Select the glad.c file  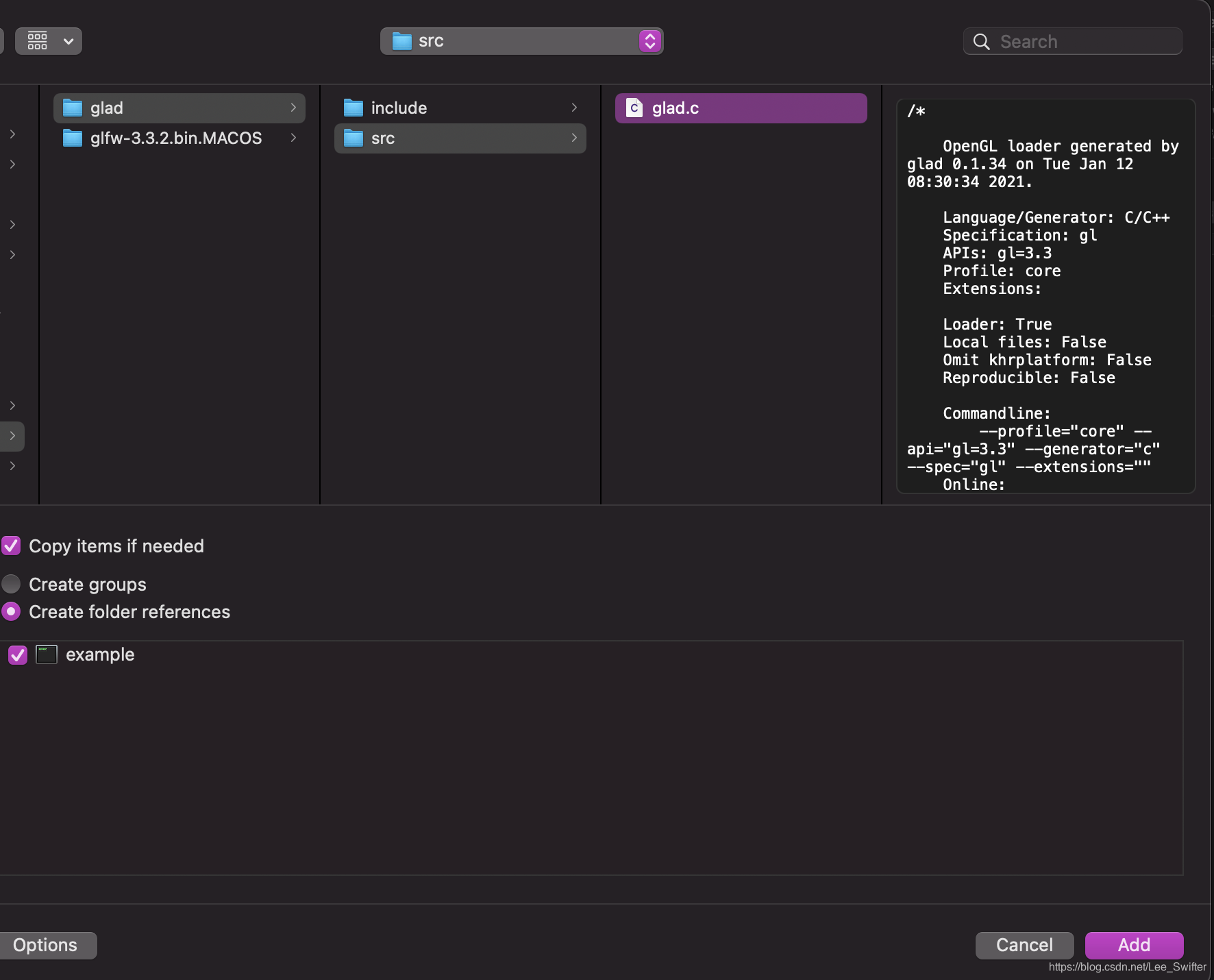(x=741, y=108)
